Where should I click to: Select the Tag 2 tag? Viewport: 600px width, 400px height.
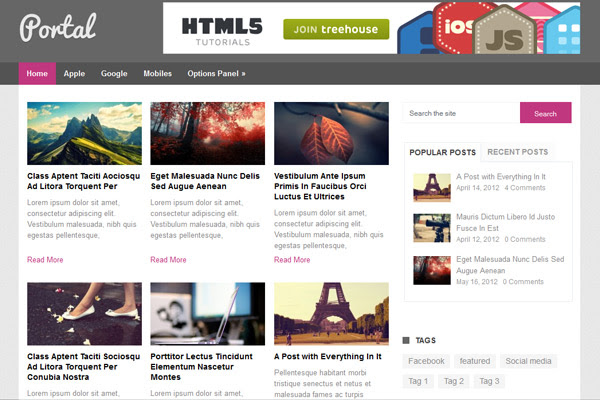pyautogui.click(x=454, y=381)
